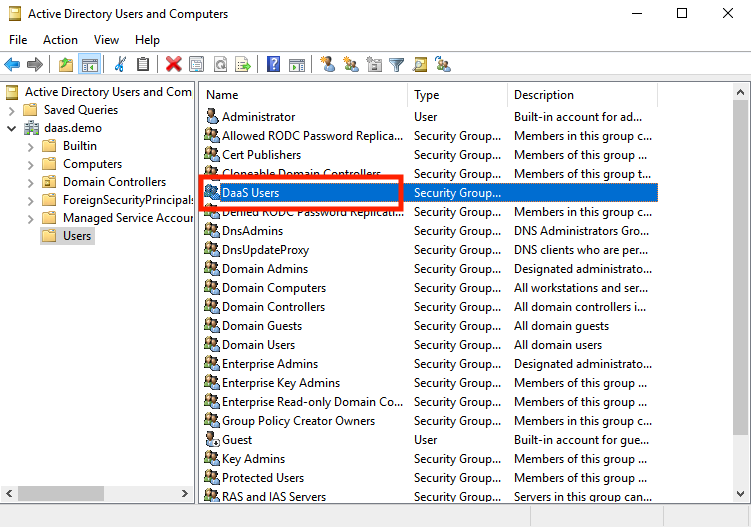The height and width of the screenshot is (527, 751).
Task: Select the Domain Guests row
Action: click(430, 326)
